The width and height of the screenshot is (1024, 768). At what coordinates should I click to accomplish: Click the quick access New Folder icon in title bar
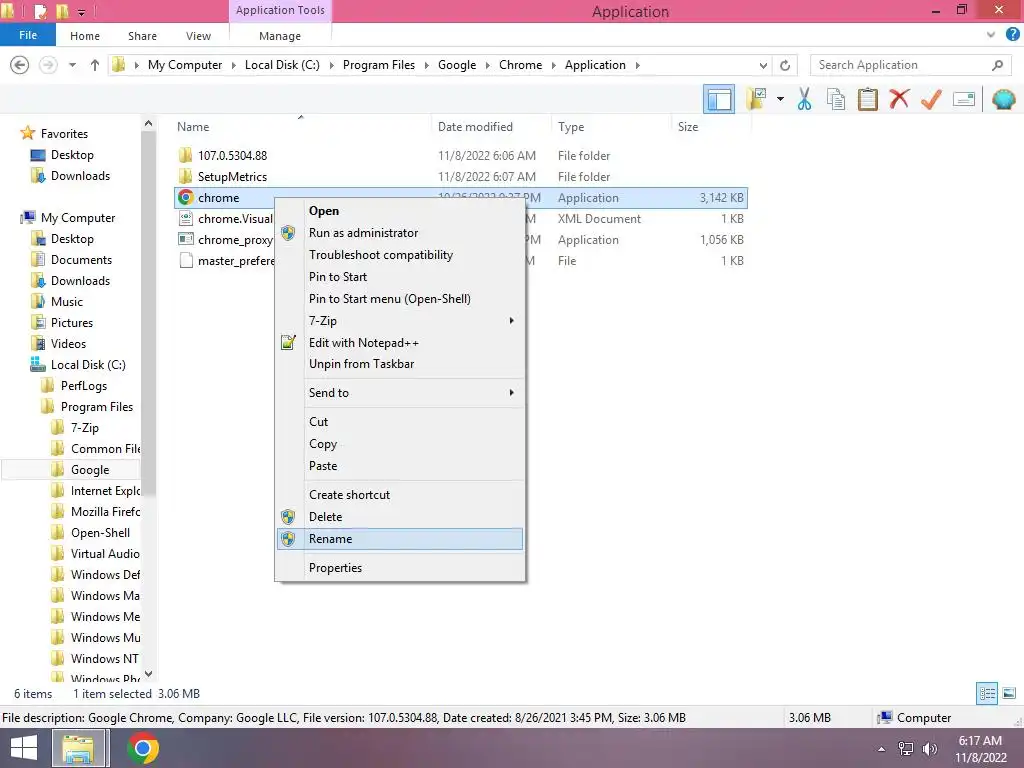(x=62, y=12)
